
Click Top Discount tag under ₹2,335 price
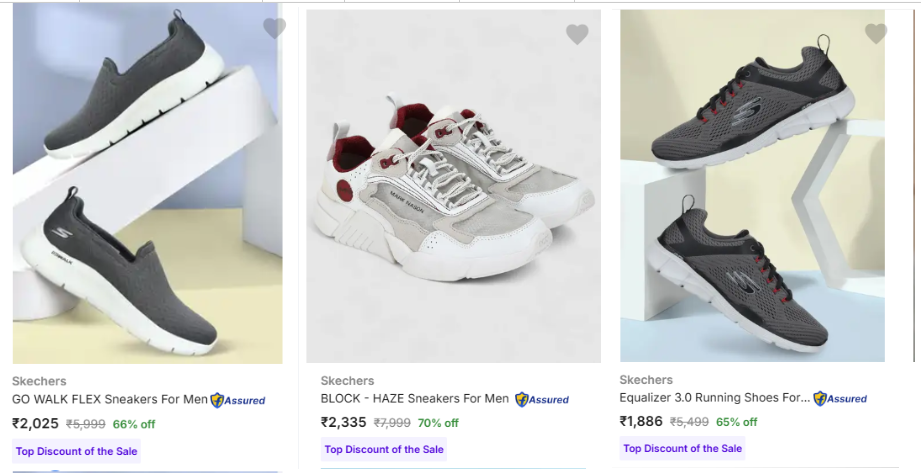click(384, 450)
